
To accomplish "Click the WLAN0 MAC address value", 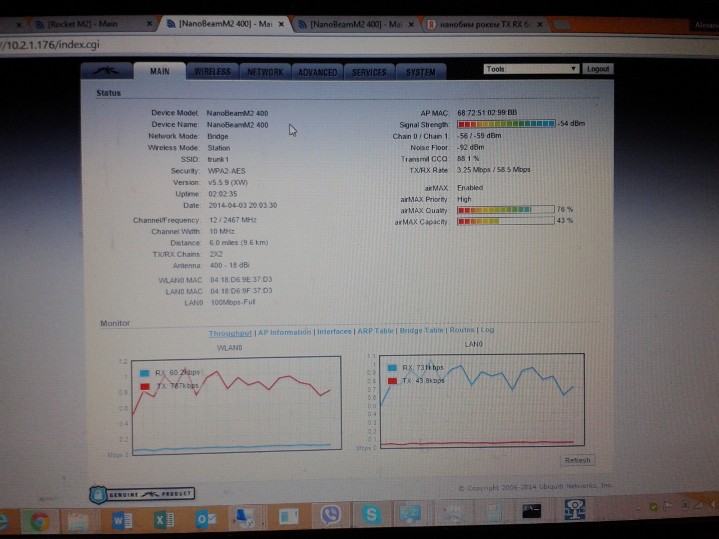I will [x=241, y=279].
